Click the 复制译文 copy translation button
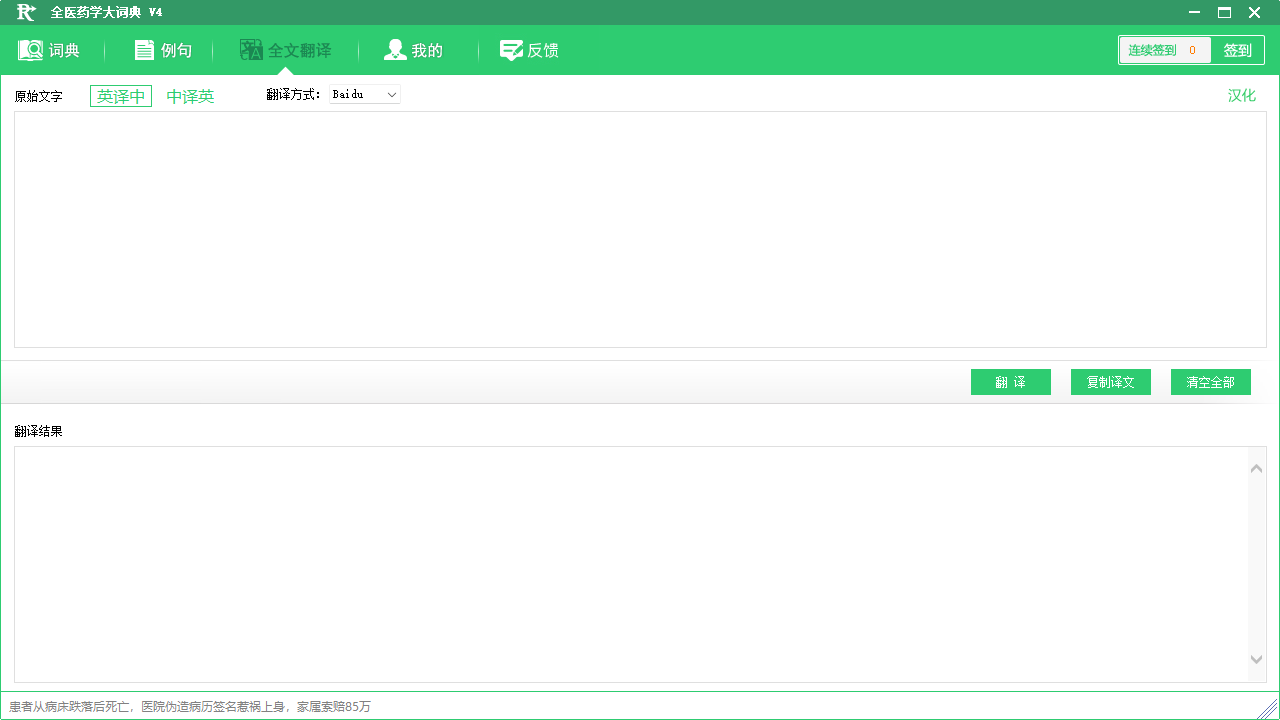The height and width of the screenshot is (720, 1280). (1110, 382)
